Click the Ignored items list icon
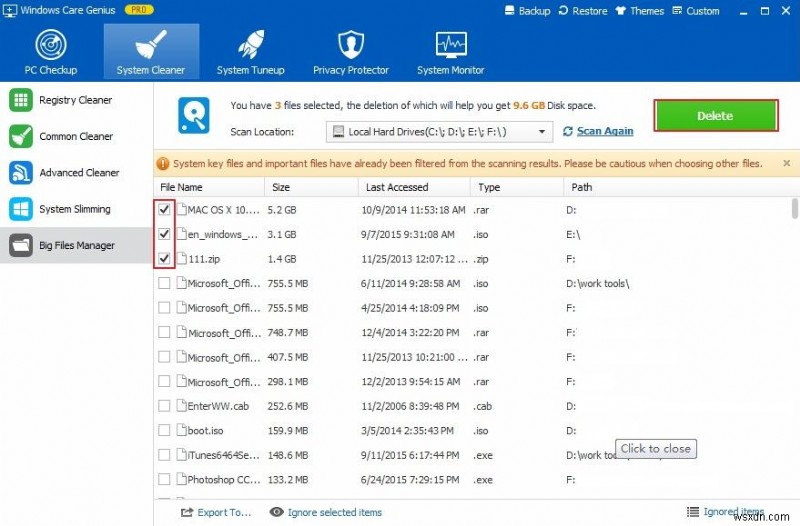Screen dimensions: 800x526 click(x=693, y=511)
